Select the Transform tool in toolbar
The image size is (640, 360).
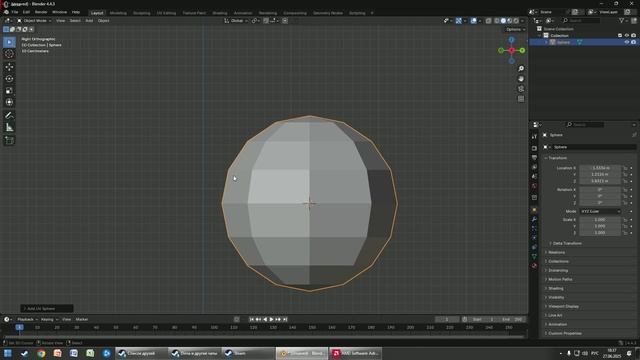point(9,102)
